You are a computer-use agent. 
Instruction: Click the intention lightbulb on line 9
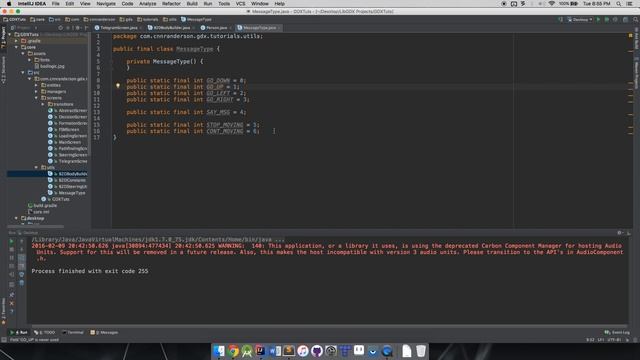point(118,86)
